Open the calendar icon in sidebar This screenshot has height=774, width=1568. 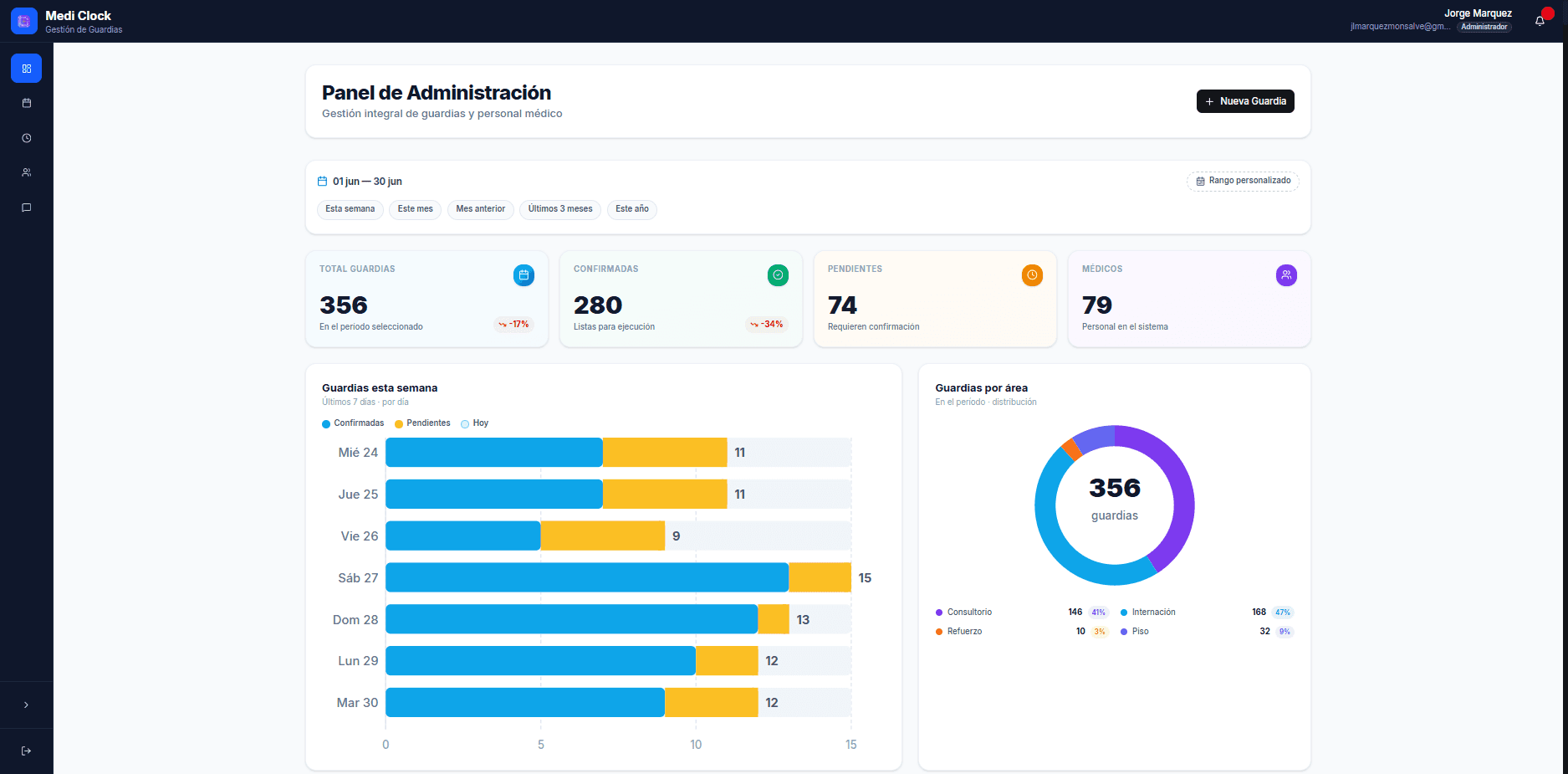(x=26, y=103)
